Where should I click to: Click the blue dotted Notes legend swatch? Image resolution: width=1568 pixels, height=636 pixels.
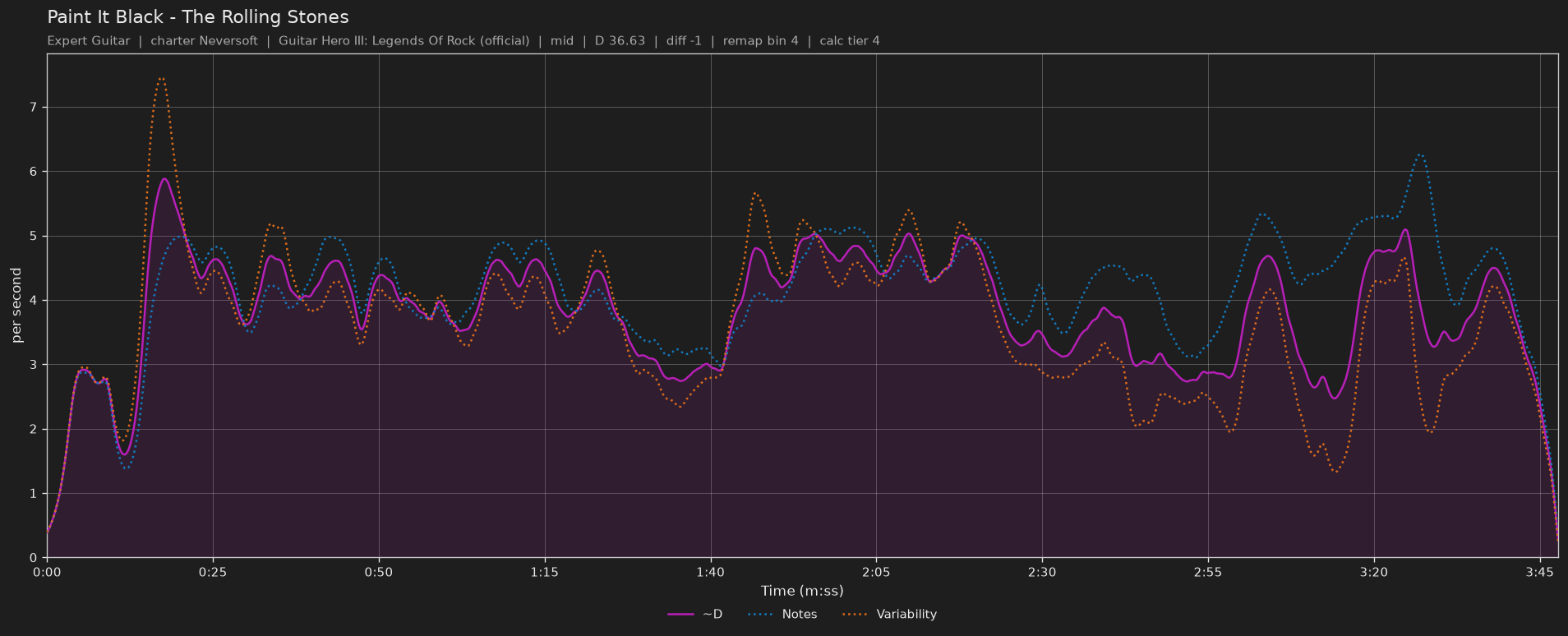[761, 614]
